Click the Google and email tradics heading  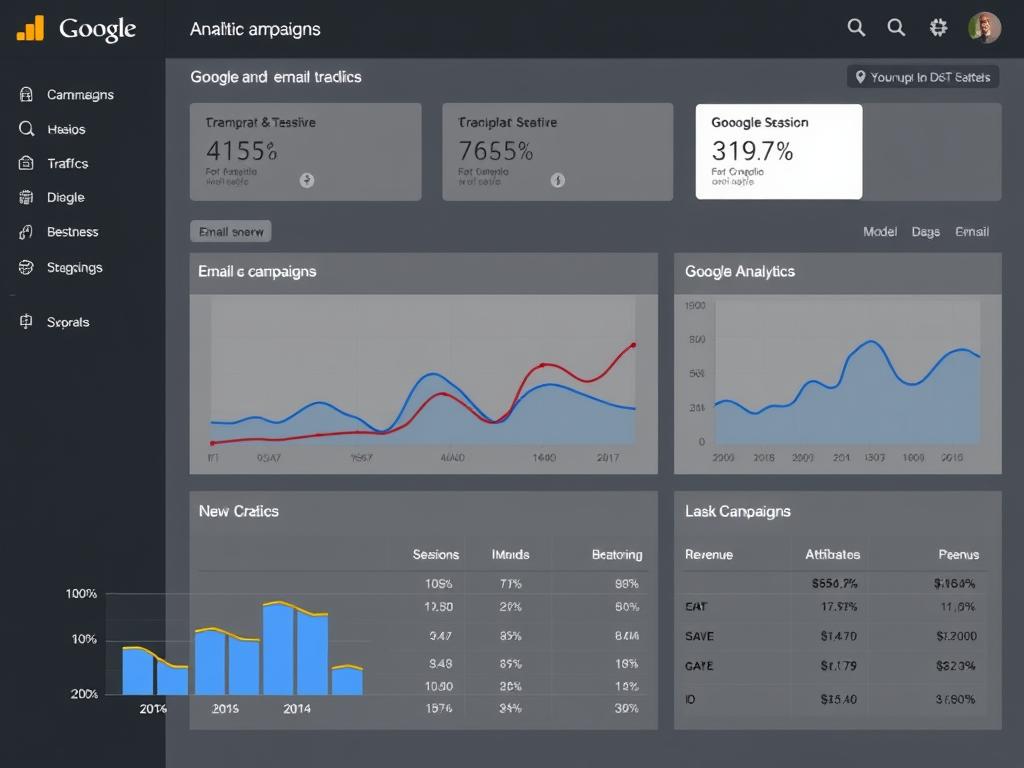coord(276,77)
